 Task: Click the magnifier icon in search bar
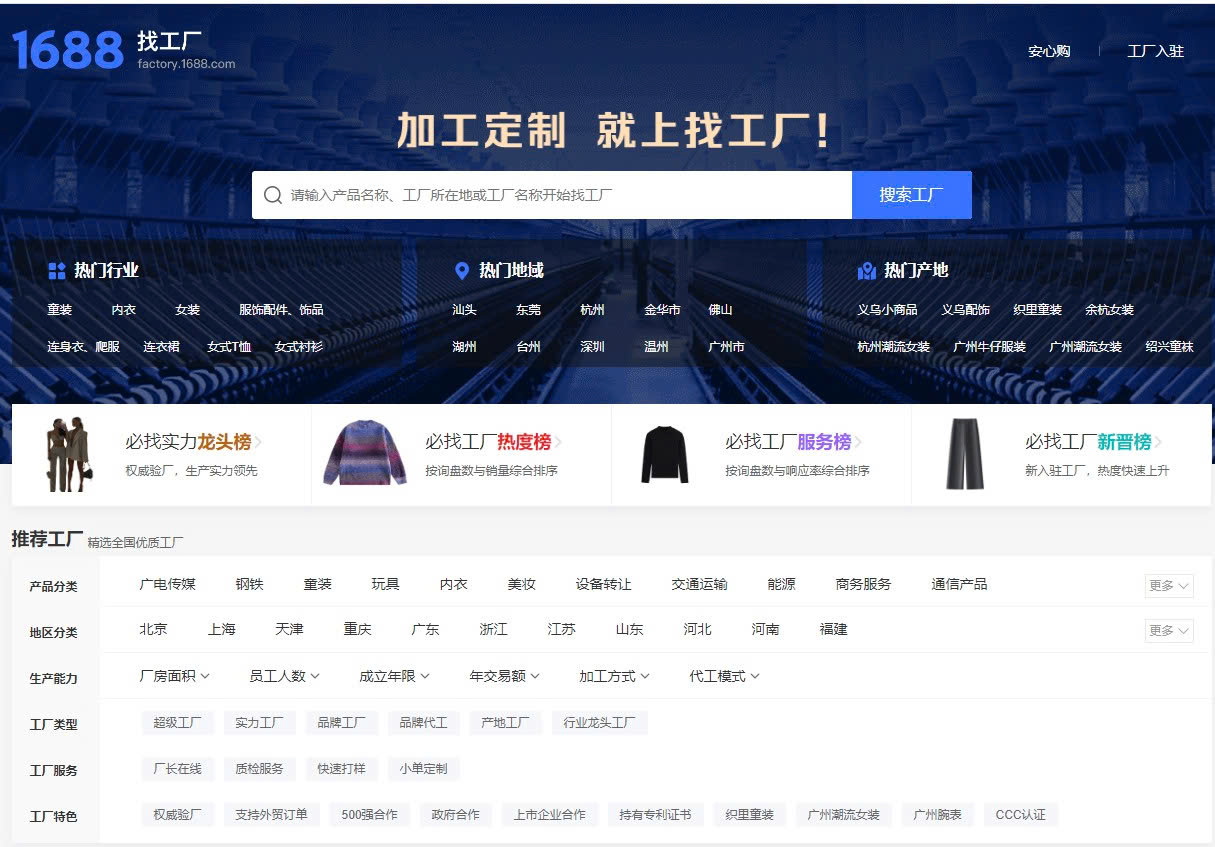coord(273,194)
